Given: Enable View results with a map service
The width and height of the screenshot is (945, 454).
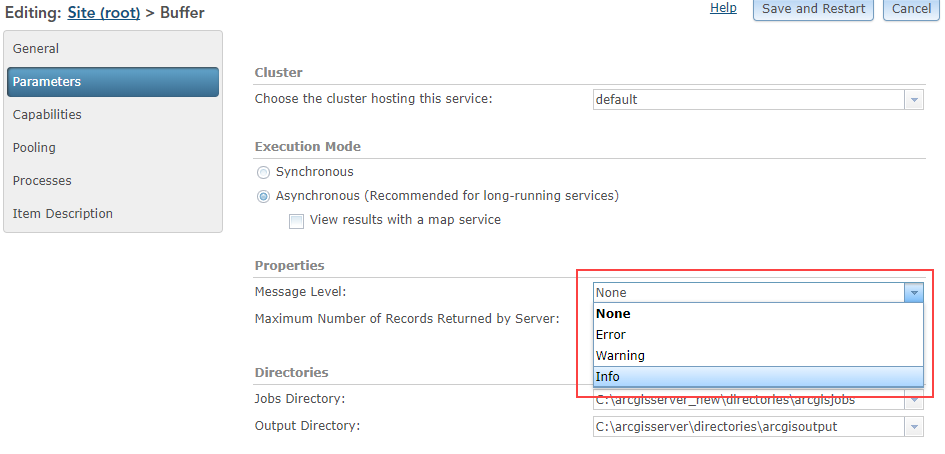Looking at the screenshot, I should 296,221.
